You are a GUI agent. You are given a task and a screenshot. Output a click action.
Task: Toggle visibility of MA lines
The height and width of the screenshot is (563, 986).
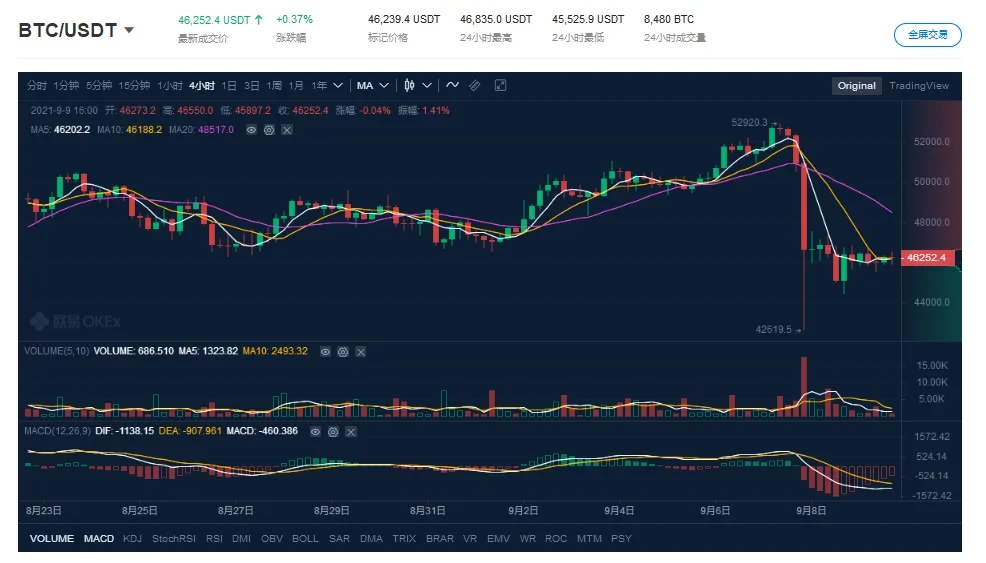click(x=252, y=130)
